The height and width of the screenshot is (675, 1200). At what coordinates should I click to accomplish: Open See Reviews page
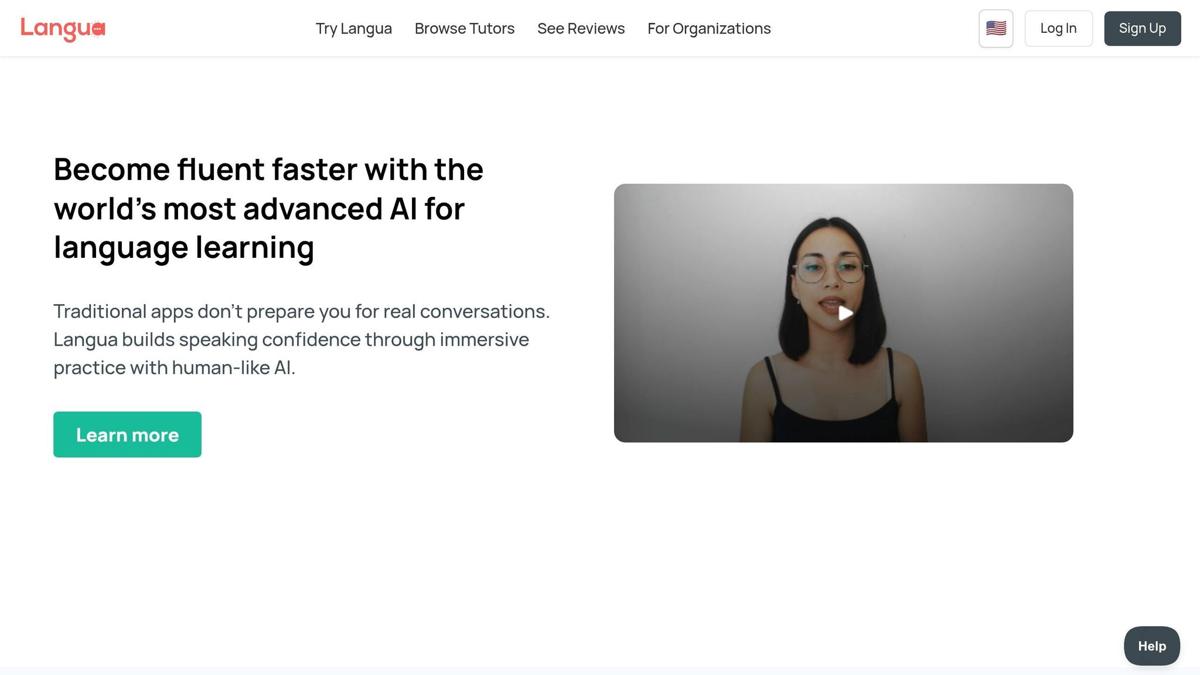click(581, 28)
